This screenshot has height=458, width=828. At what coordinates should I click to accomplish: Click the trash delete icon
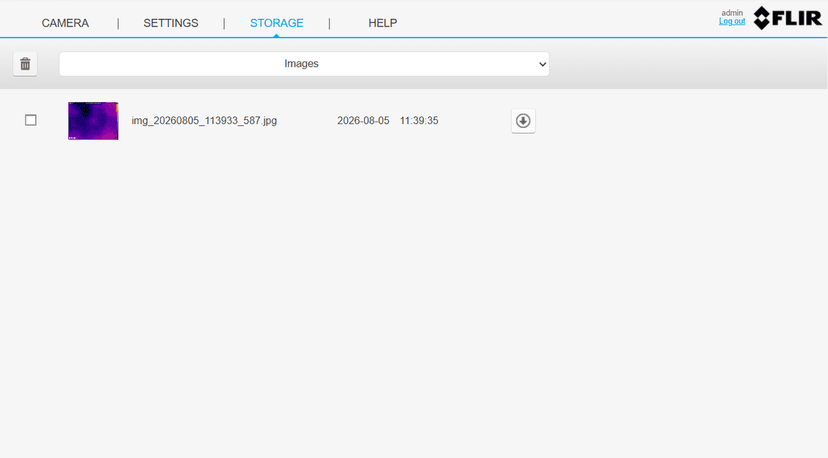coord(25,64)
